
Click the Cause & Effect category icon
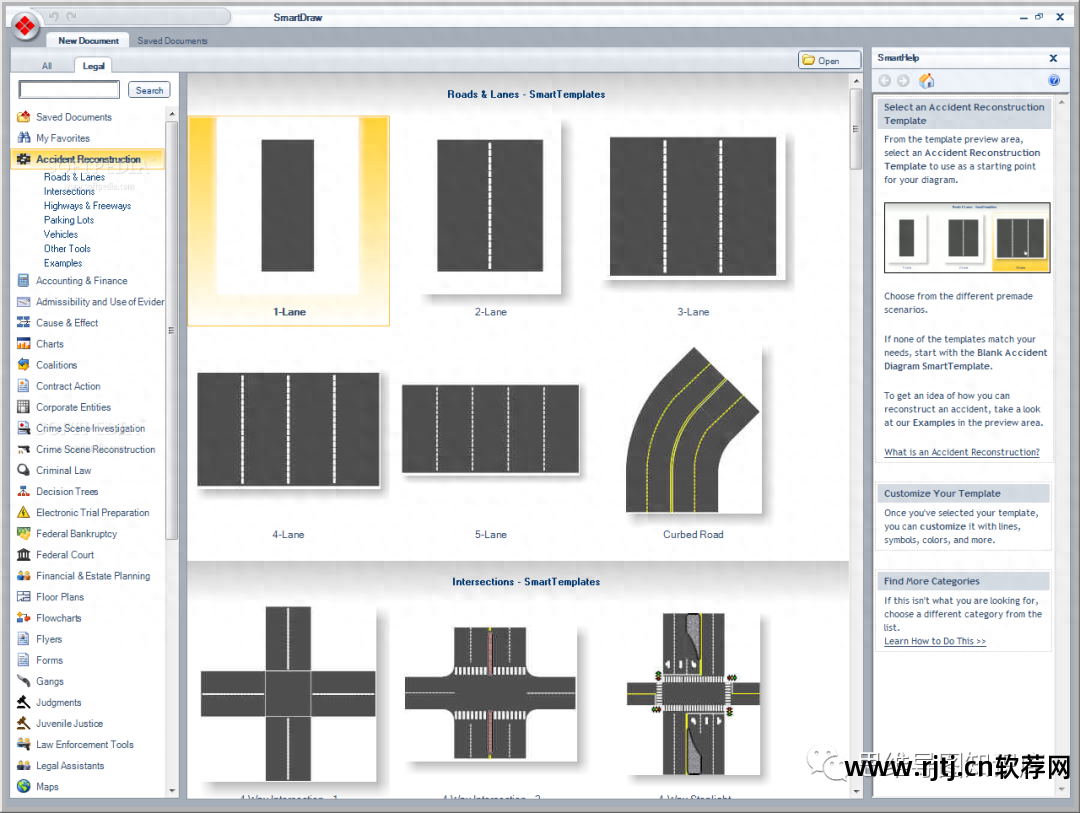click(23, 322)
